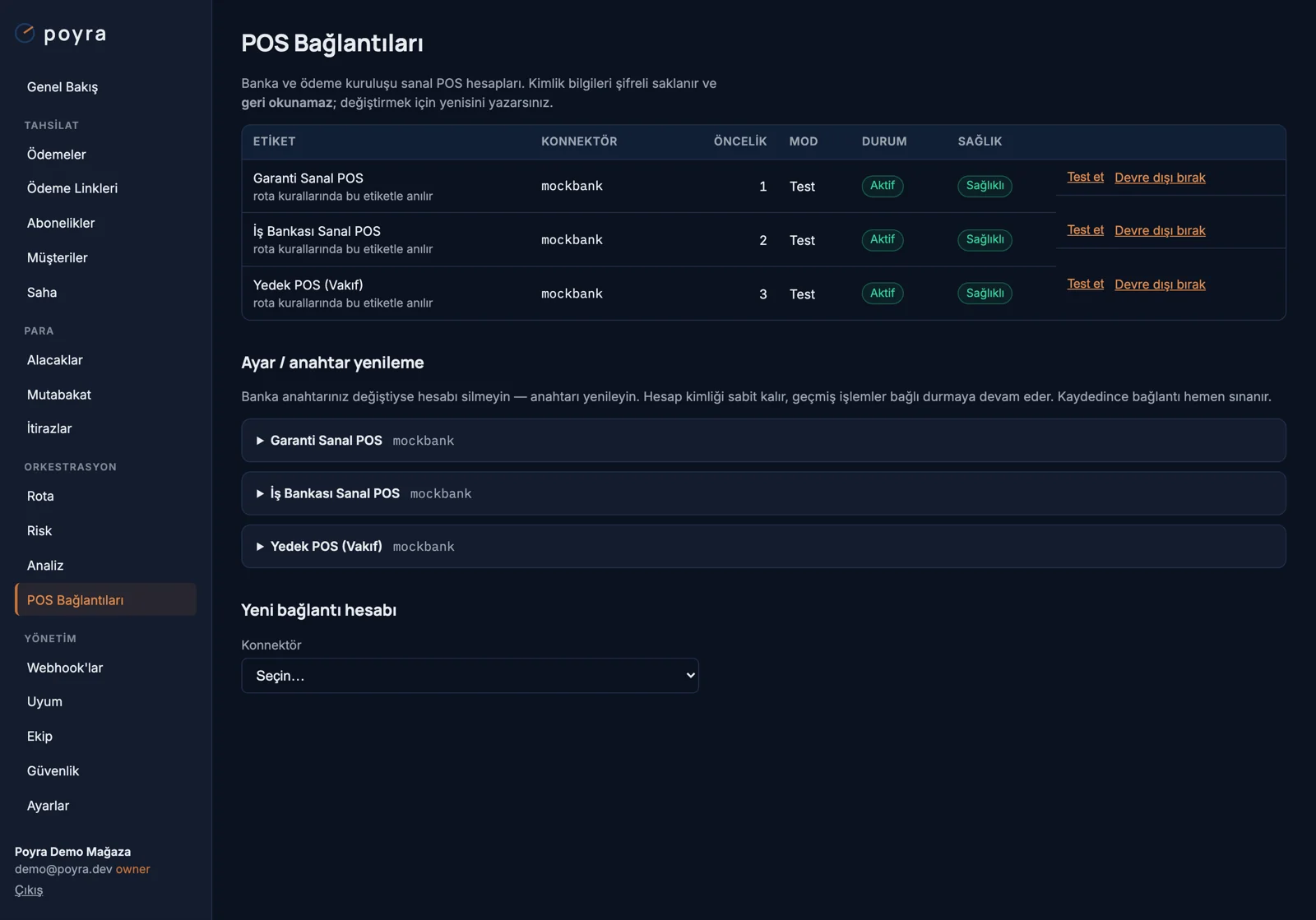This screenshot has width=1316, height=920.
Task: Click mockbank connector in Garanti table row
Action: pyautogui.click(x=572, y=186)
